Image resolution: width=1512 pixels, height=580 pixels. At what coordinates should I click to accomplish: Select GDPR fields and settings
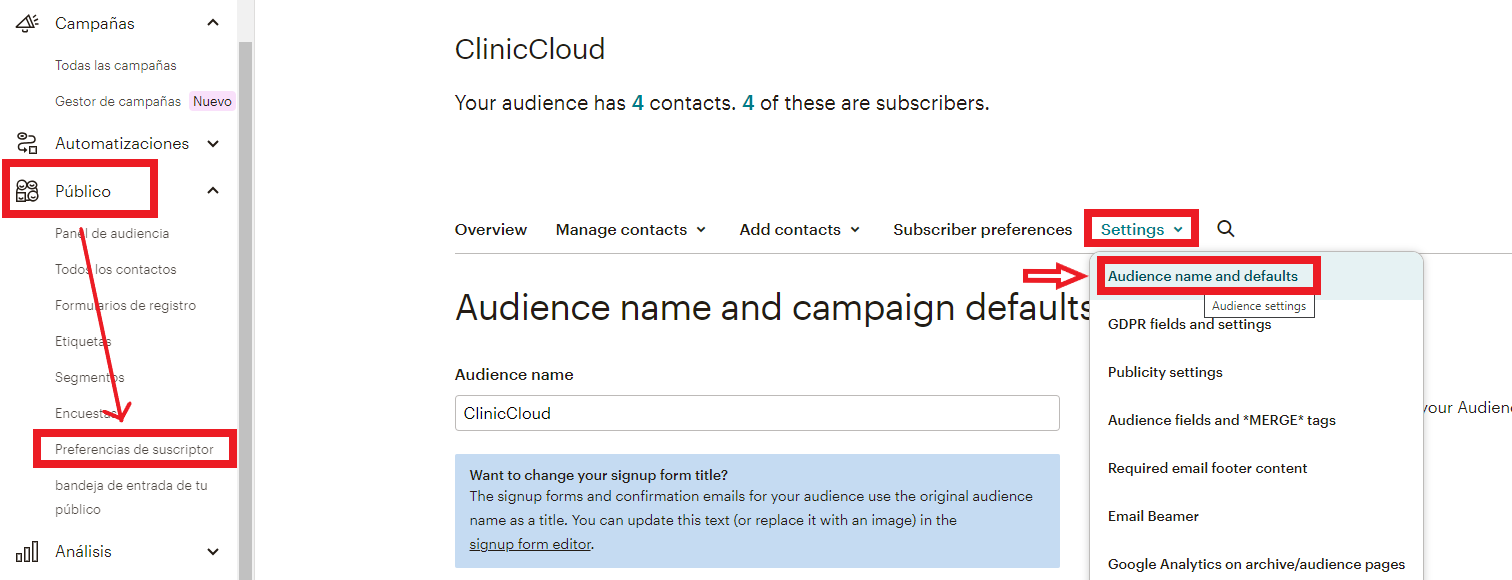(x=1189, y=324)
